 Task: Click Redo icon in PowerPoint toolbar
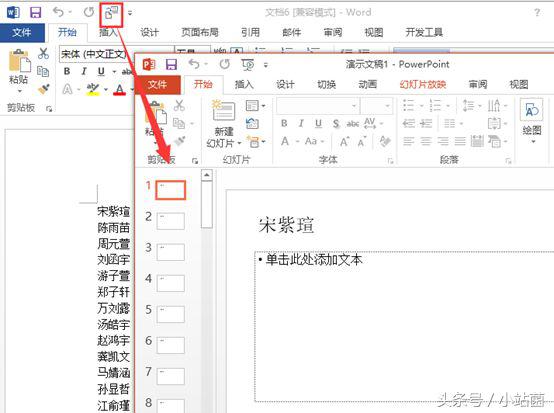[x=224, y=64]
